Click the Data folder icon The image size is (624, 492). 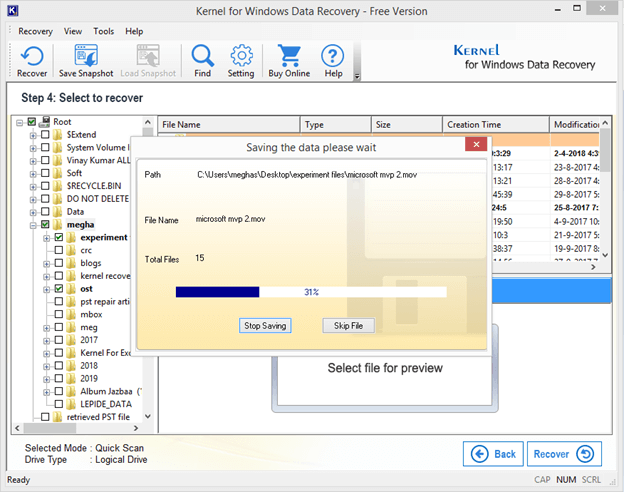[58, 211]
